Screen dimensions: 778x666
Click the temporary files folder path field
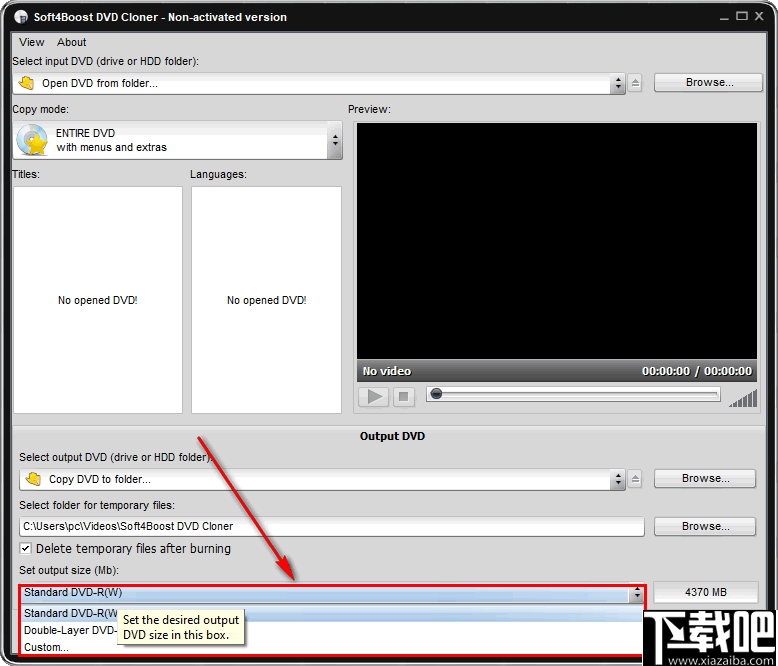tap(332, 527)
